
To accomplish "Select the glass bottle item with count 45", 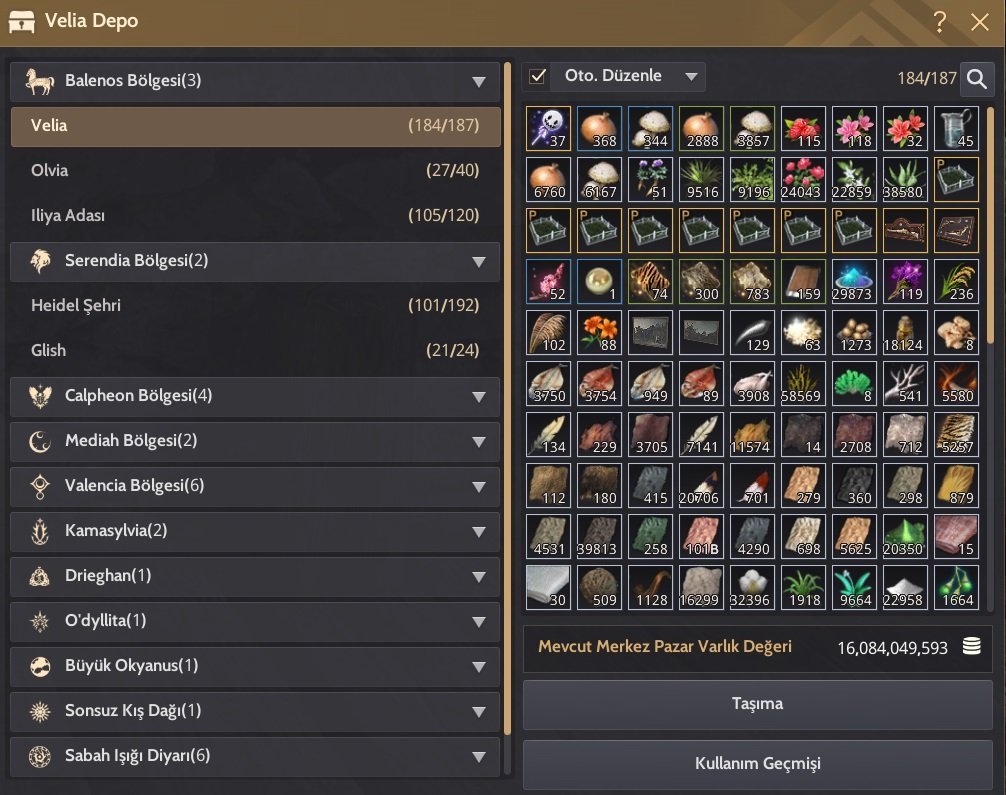I will [956, 129].
